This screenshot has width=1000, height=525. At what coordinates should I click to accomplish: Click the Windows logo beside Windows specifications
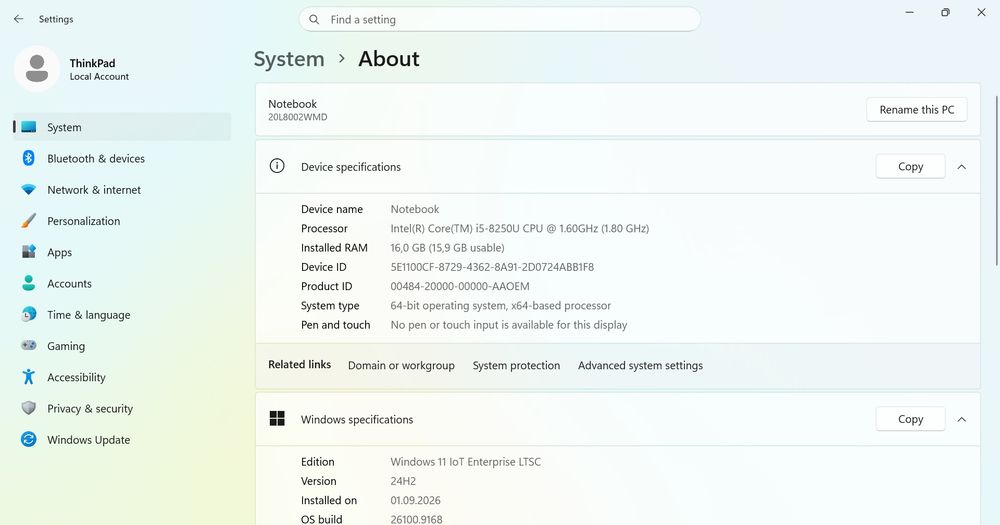277,418
